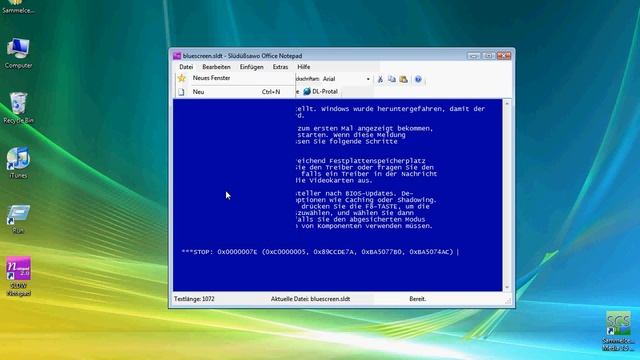640x360 pixels.
Task: Open the Extras menu
Action: (280, 67)
